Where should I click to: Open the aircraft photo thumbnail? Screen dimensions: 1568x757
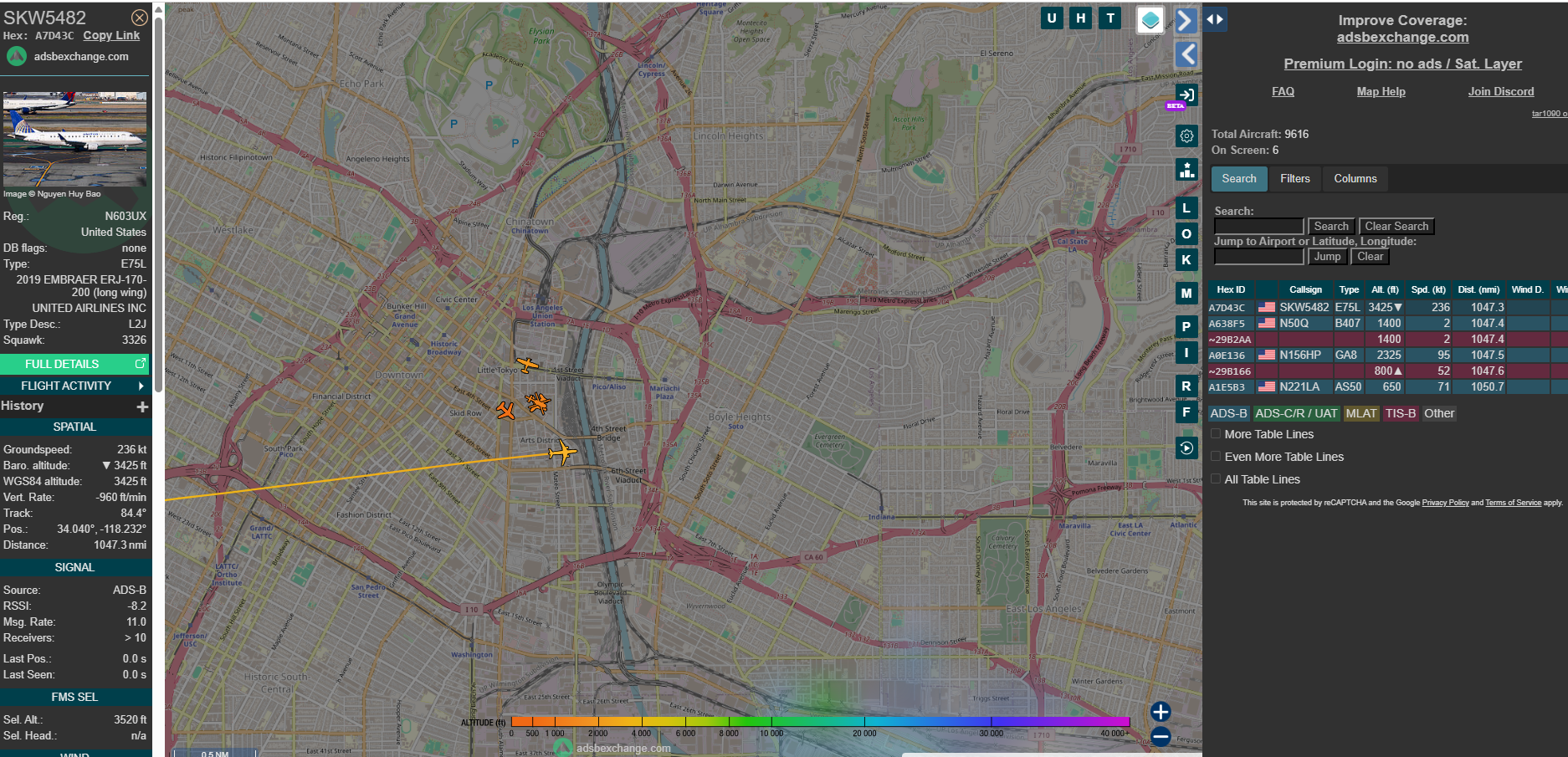click(74, 139)
